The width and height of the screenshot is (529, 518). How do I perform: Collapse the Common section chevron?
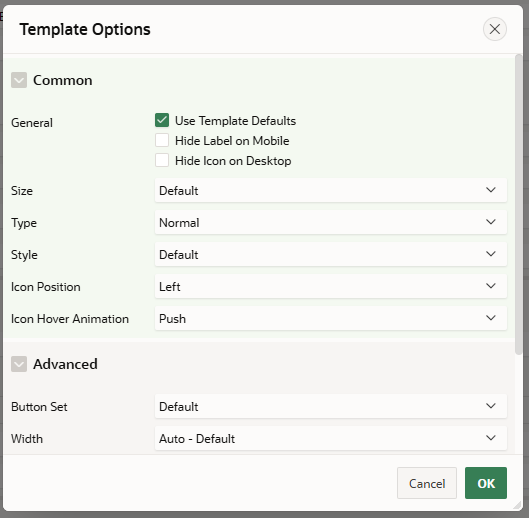pos(19,80)
